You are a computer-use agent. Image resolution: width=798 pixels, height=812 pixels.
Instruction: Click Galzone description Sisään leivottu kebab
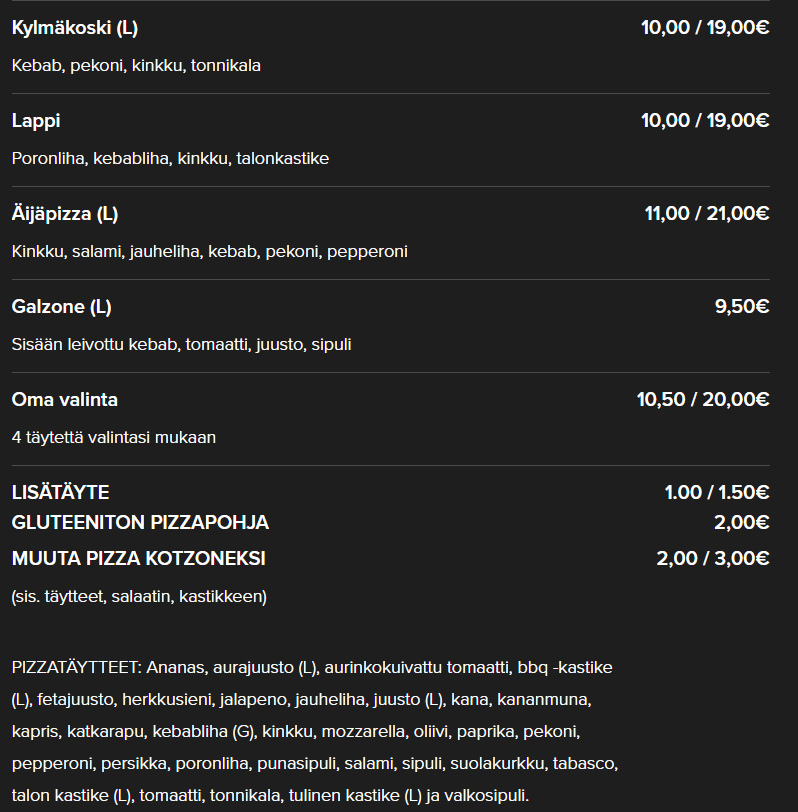click(x=181, y=344)
